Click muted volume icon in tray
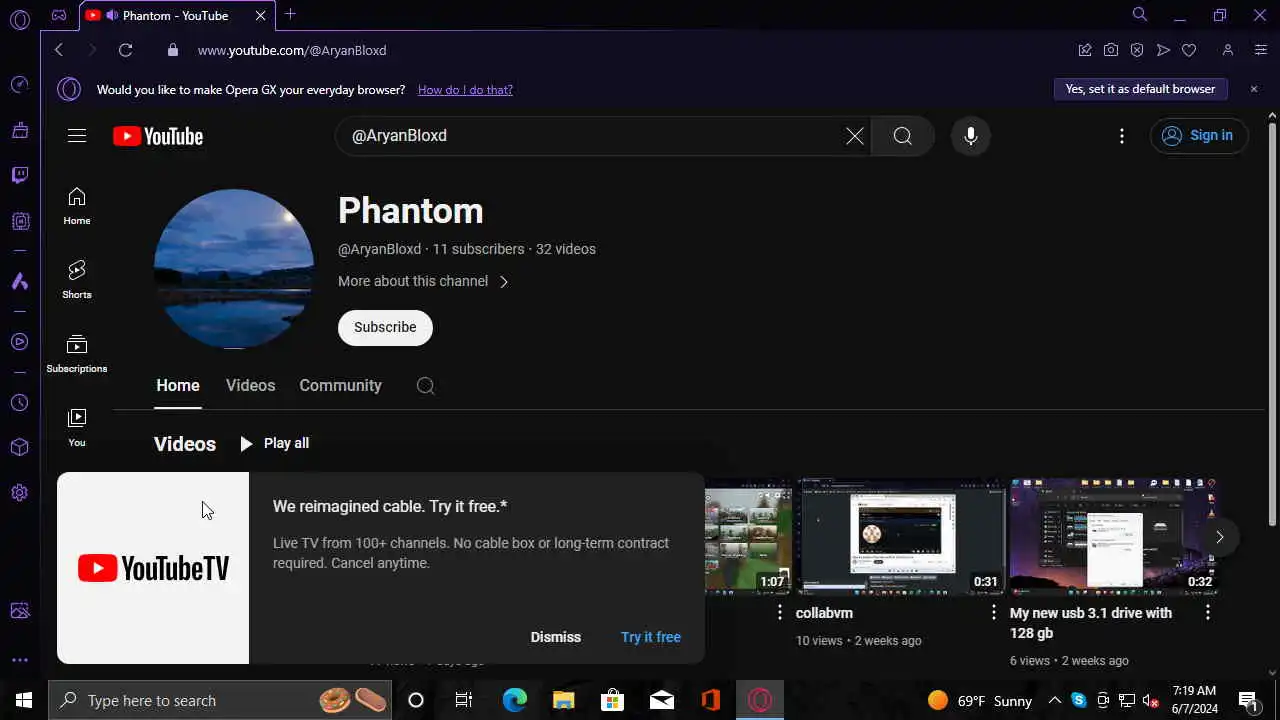This screenshot has width=1280, height=720. pos(1151,700)
